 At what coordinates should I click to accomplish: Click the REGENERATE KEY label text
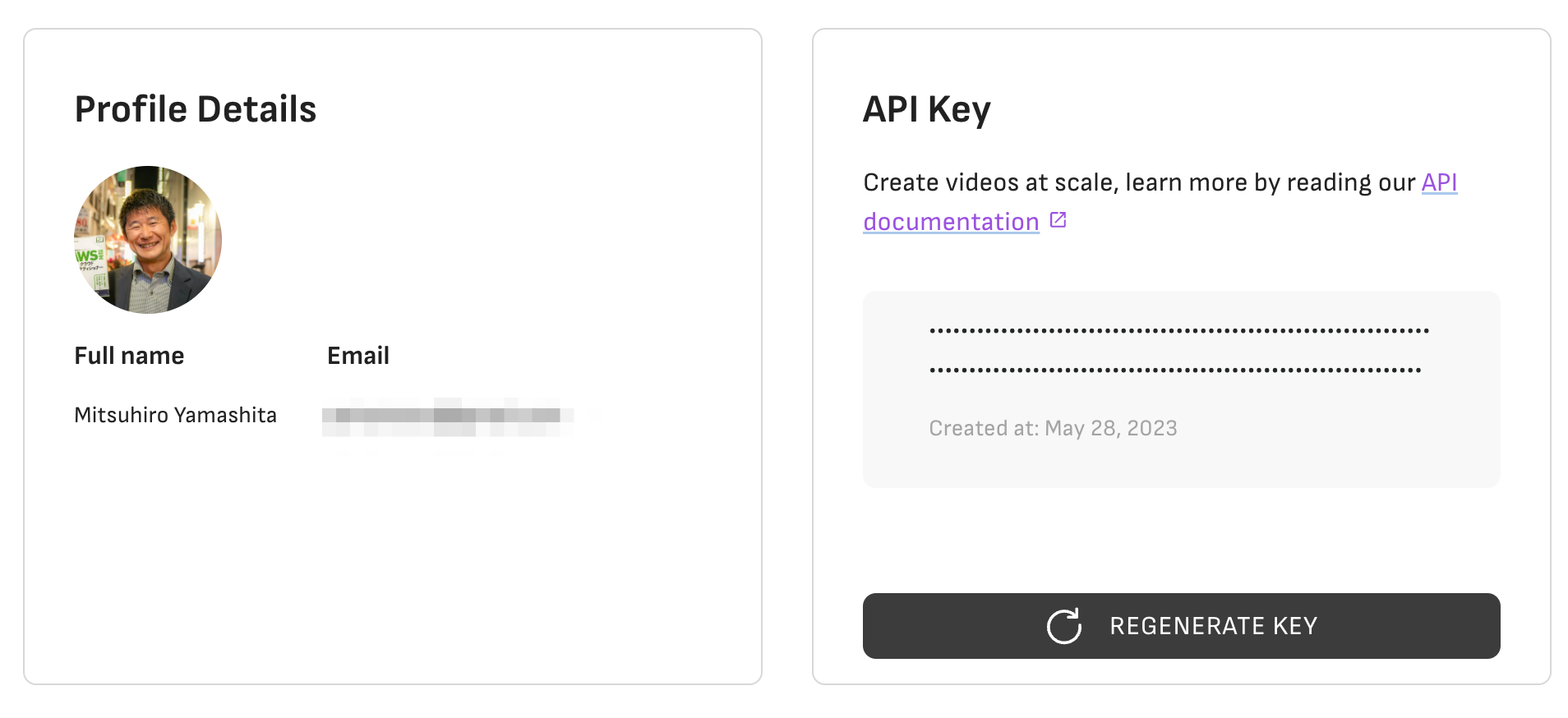click(x=1214, y=626)
